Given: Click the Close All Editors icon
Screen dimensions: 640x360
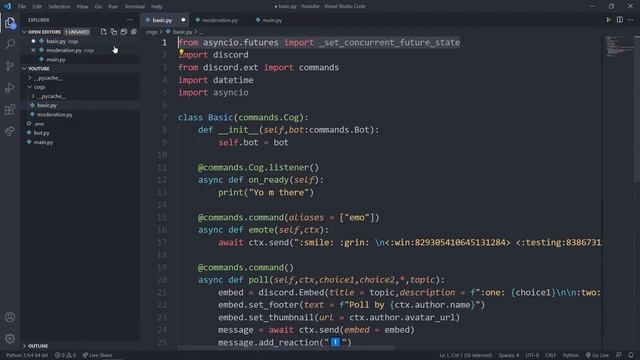Looking at the screenshot, I should click(x=133, y=32).
